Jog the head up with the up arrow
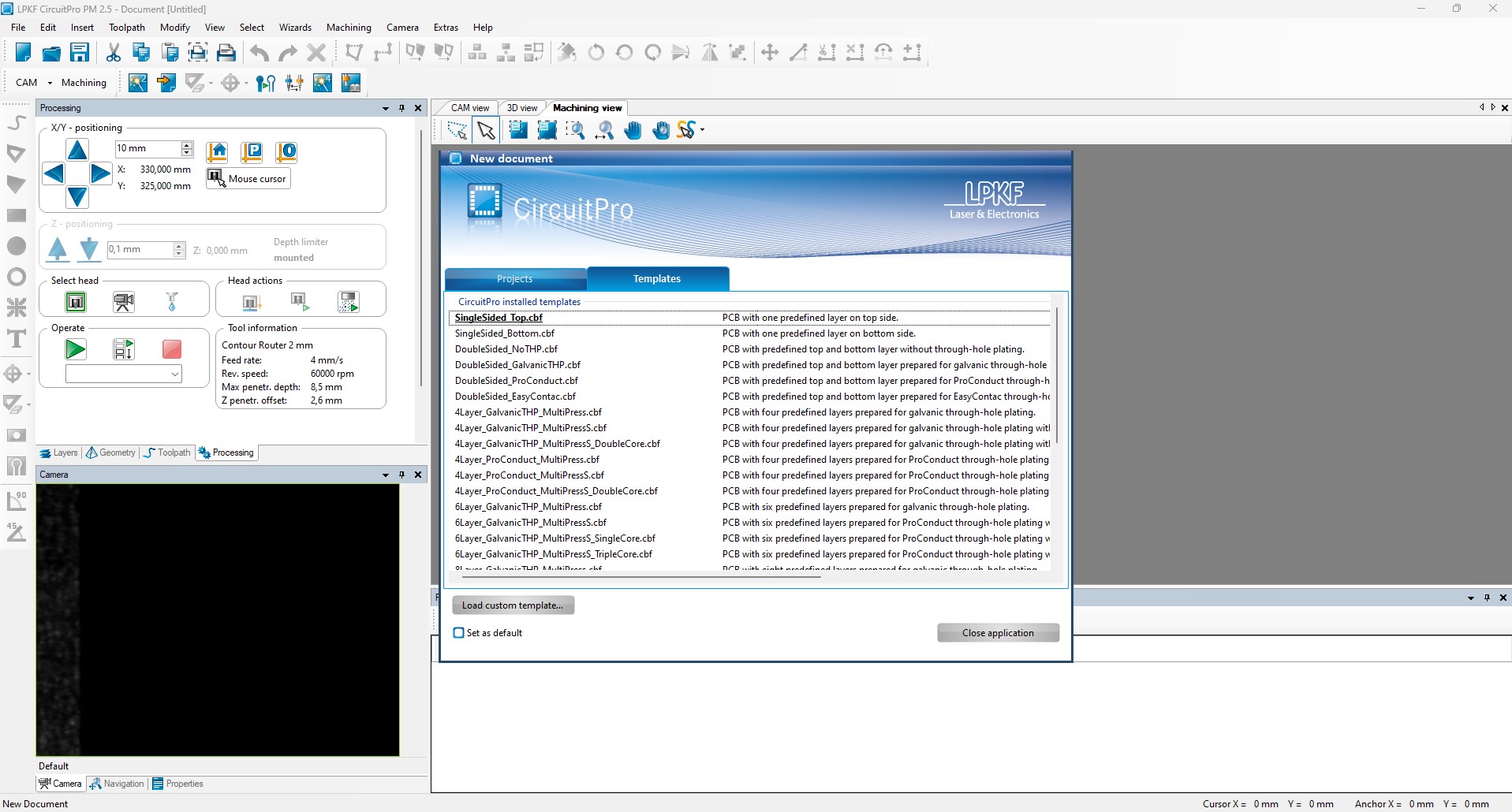This screenshot has height=812, width=1512. pos(77,149)
